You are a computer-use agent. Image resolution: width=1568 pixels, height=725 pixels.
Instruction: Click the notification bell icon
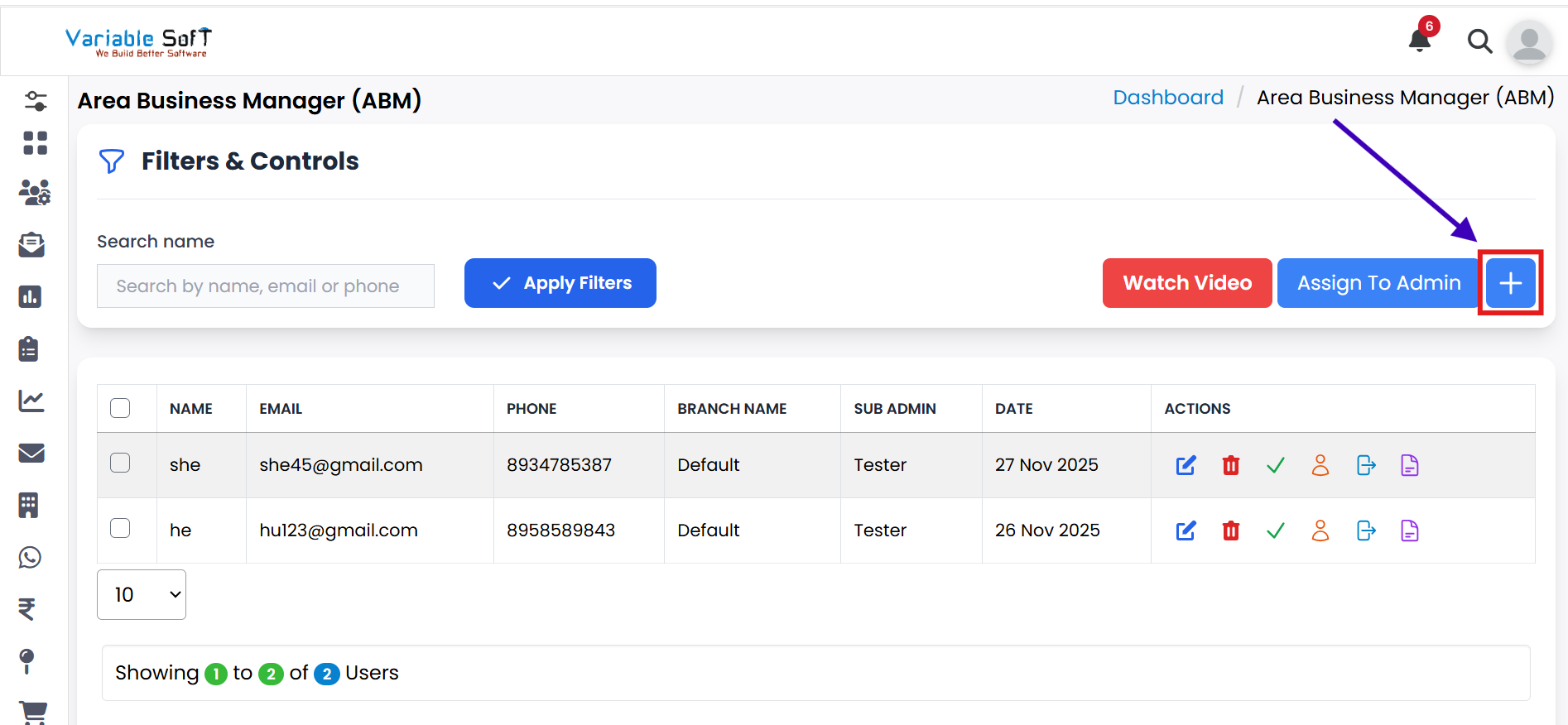1420,40
